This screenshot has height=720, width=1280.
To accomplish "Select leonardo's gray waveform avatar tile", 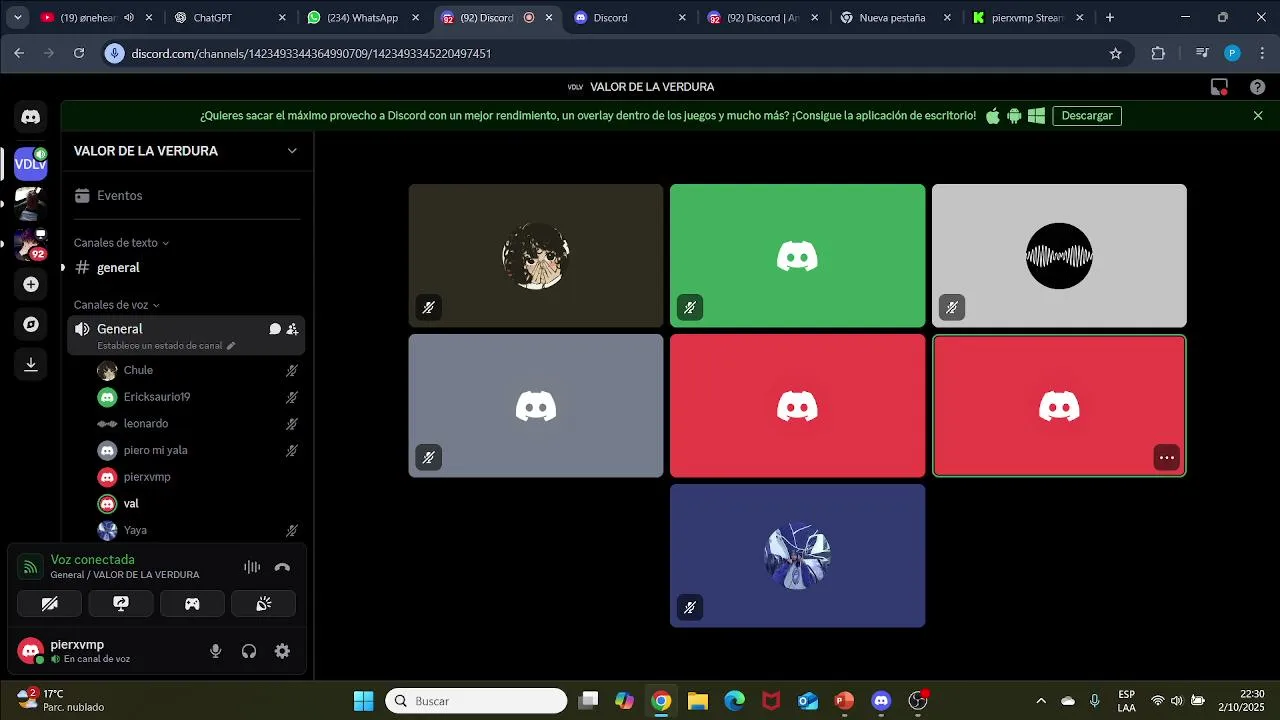I will (1059, 256).
